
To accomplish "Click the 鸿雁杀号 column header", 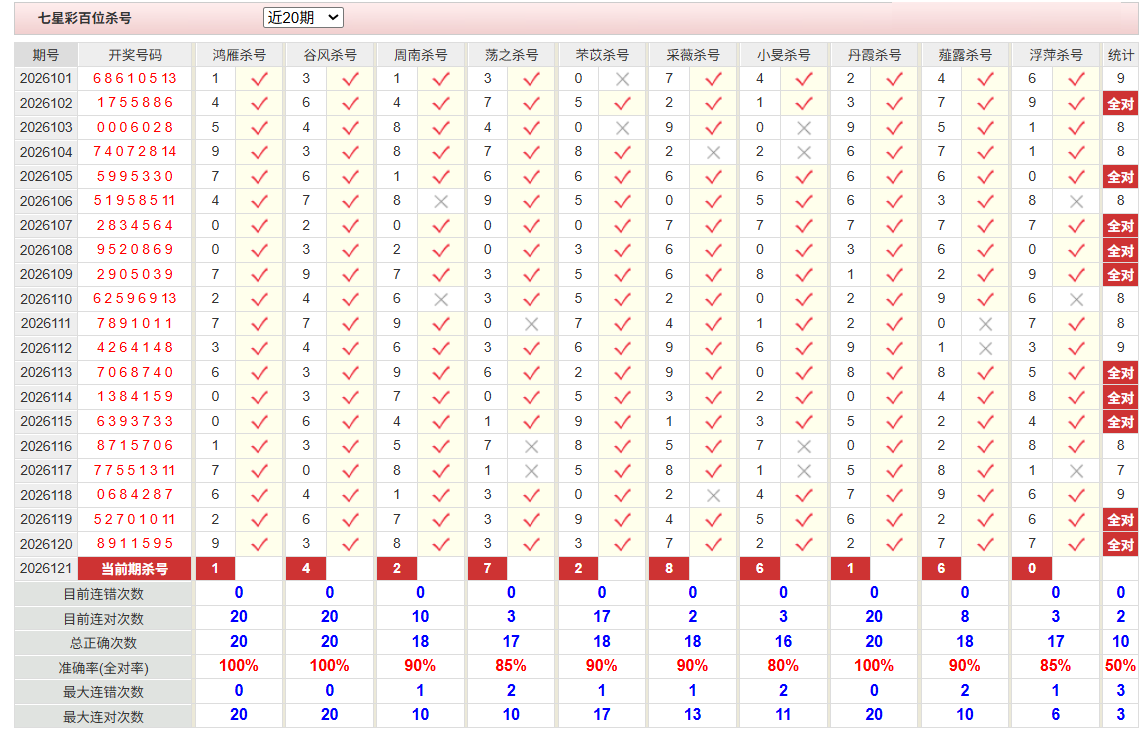I will (x=239, y=55).
